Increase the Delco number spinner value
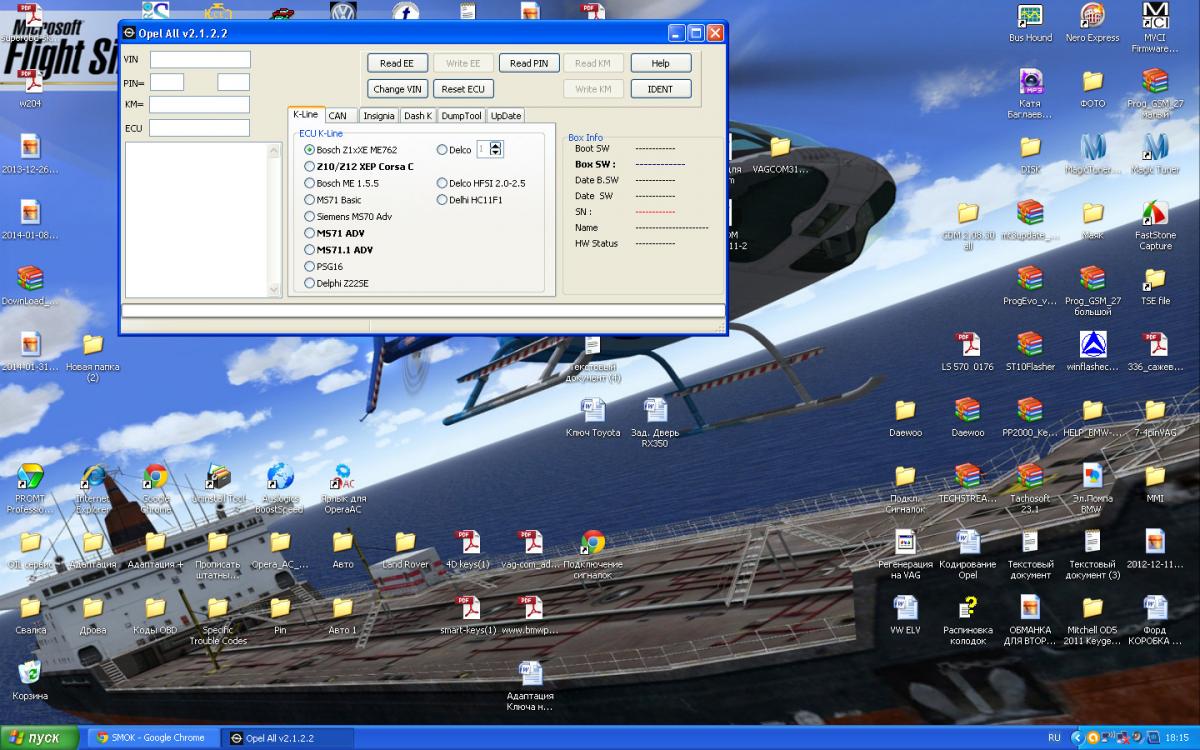Image resolution: width=1200 pixels, height=750 pixels. [496, 145]
